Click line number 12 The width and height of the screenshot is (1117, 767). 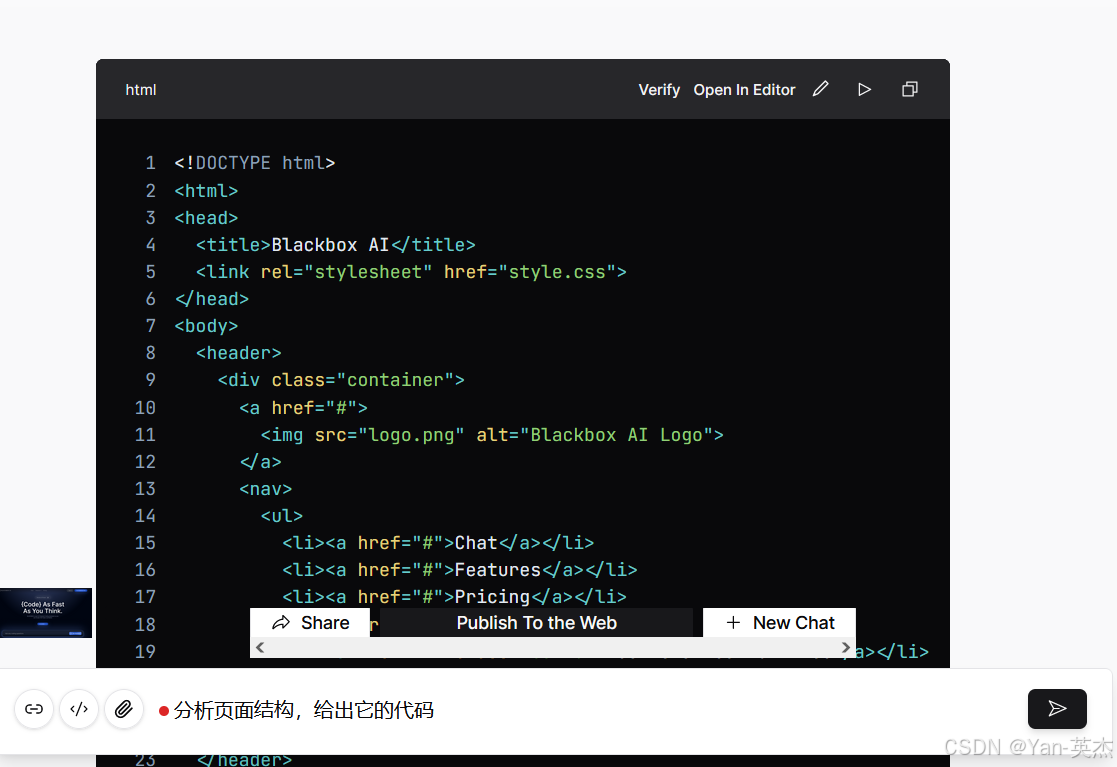click(145, 462)
